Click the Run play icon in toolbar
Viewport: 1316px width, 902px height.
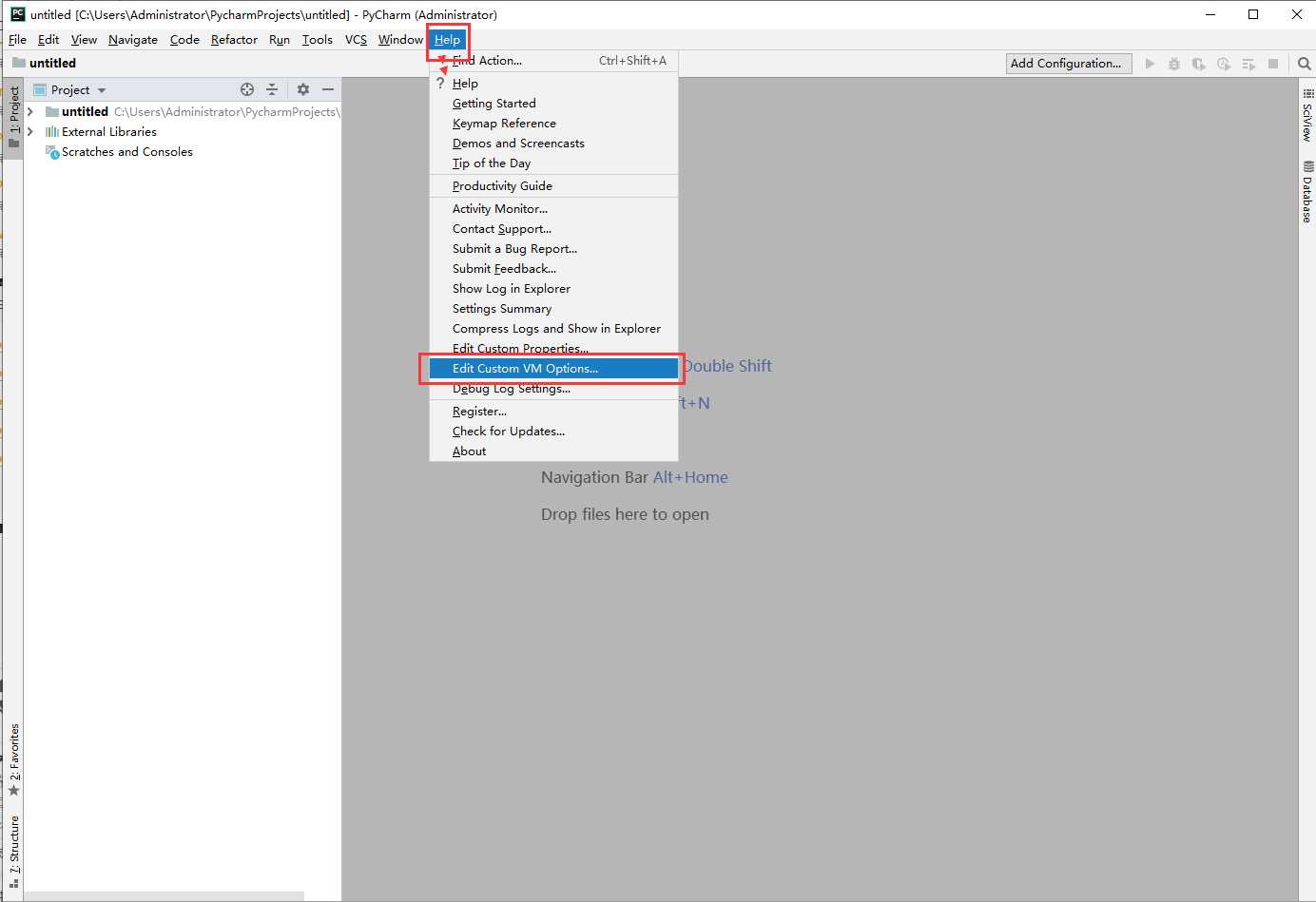(1150, 64)
